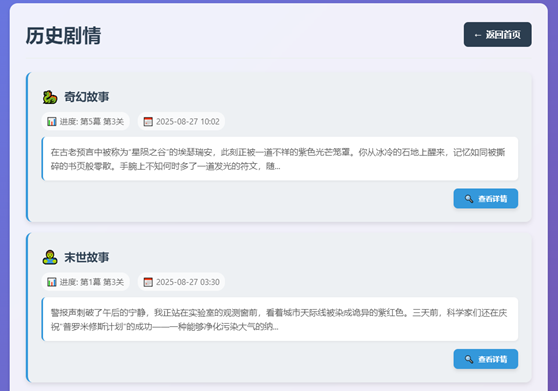The image size is (558, 391).
Task: Click the magnifier icon in 末世故事's 查看详情 button
Action: (469, 359)
